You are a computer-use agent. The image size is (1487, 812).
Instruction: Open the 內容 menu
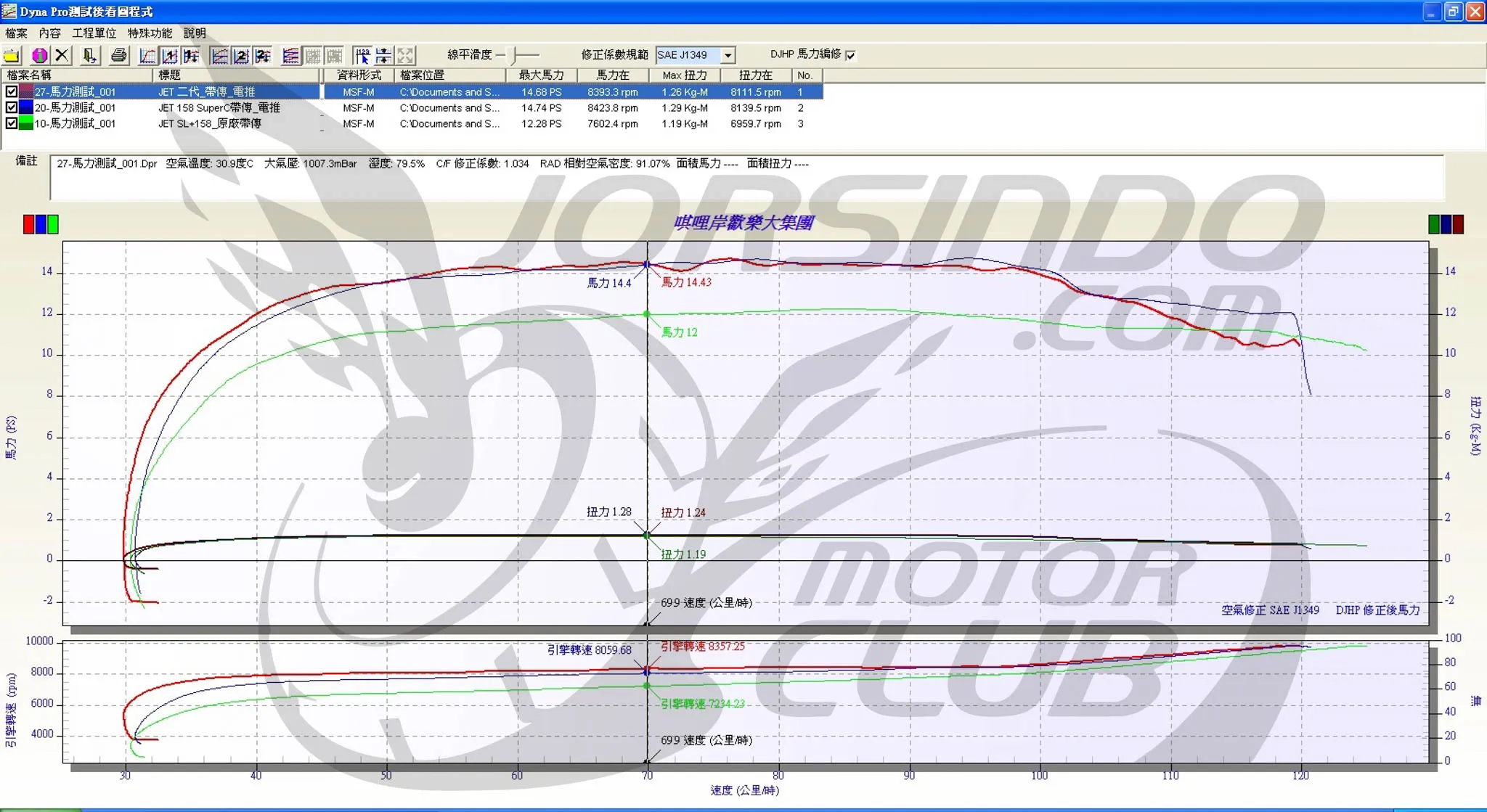coord(49,33)
